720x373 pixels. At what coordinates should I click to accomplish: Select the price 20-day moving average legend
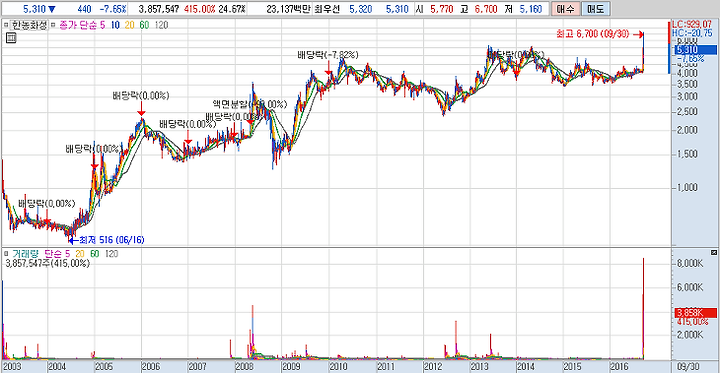[129, 26]
